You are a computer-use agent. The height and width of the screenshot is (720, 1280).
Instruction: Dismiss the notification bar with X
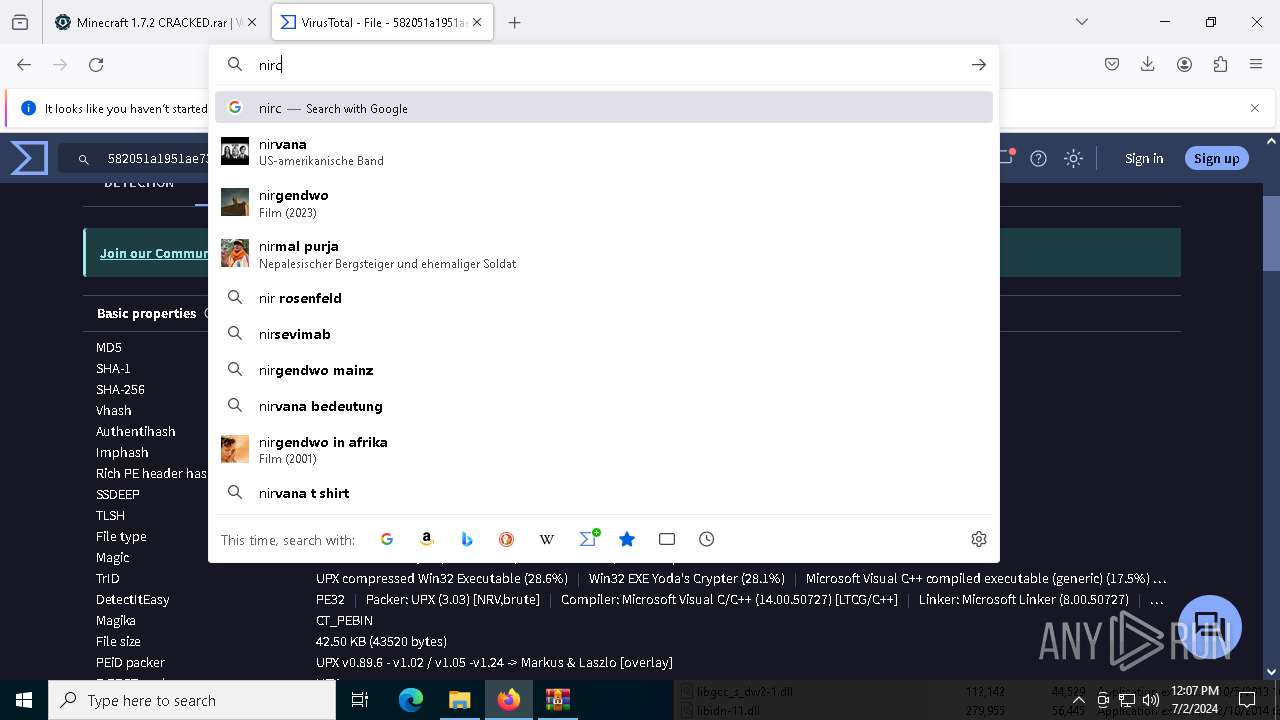click(1255, 108)
